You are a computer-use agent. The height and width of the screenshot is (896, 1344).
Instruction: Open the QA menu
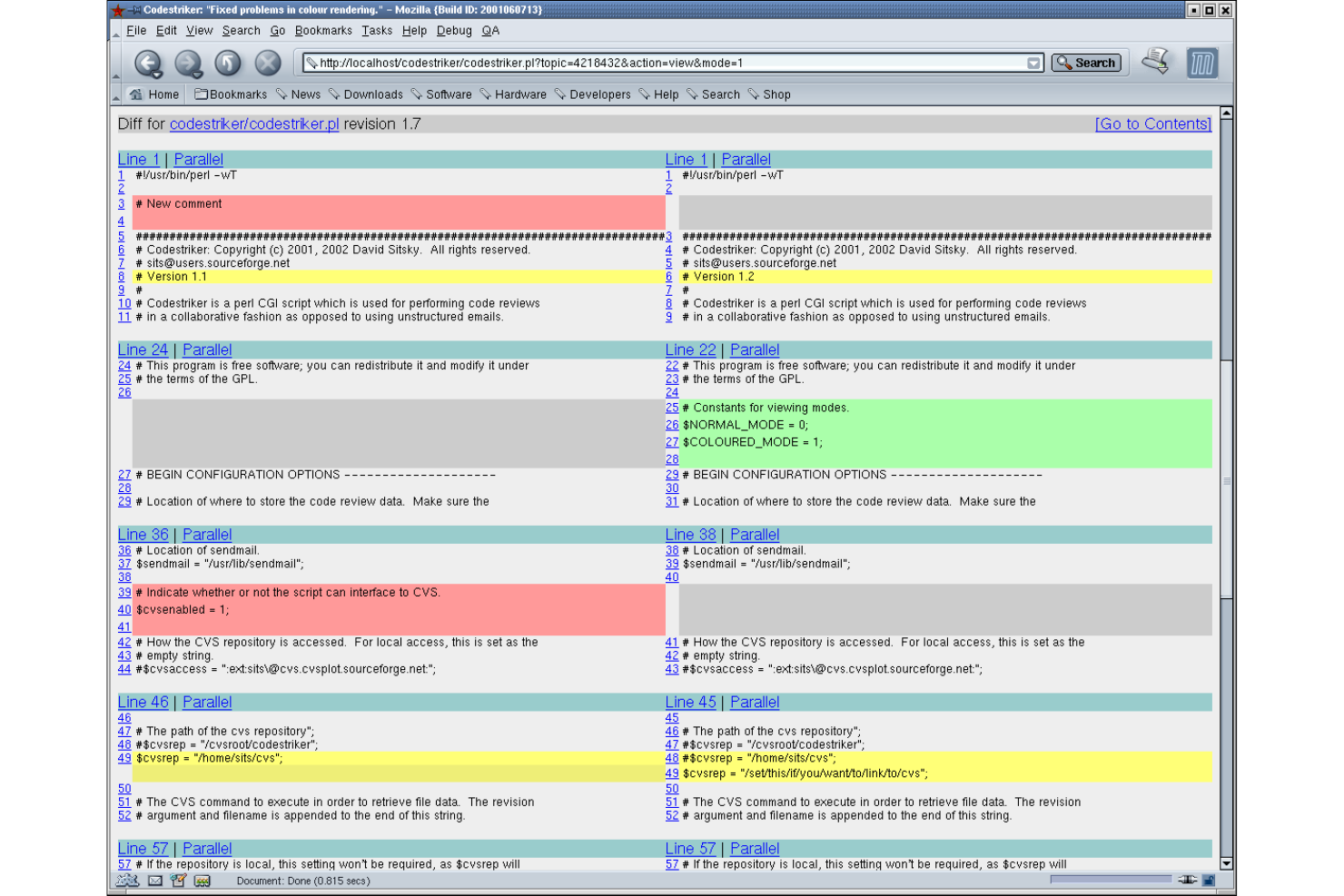tap(490, 31)
